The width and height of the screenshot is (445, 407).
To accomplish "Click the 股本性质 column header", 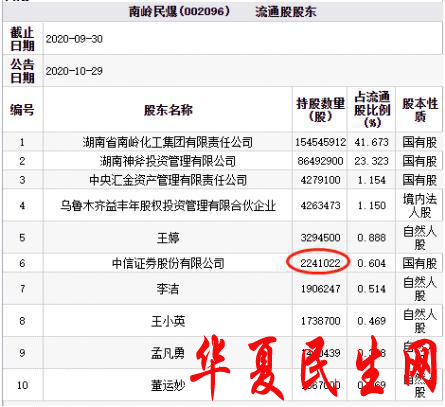I will 420,110.
